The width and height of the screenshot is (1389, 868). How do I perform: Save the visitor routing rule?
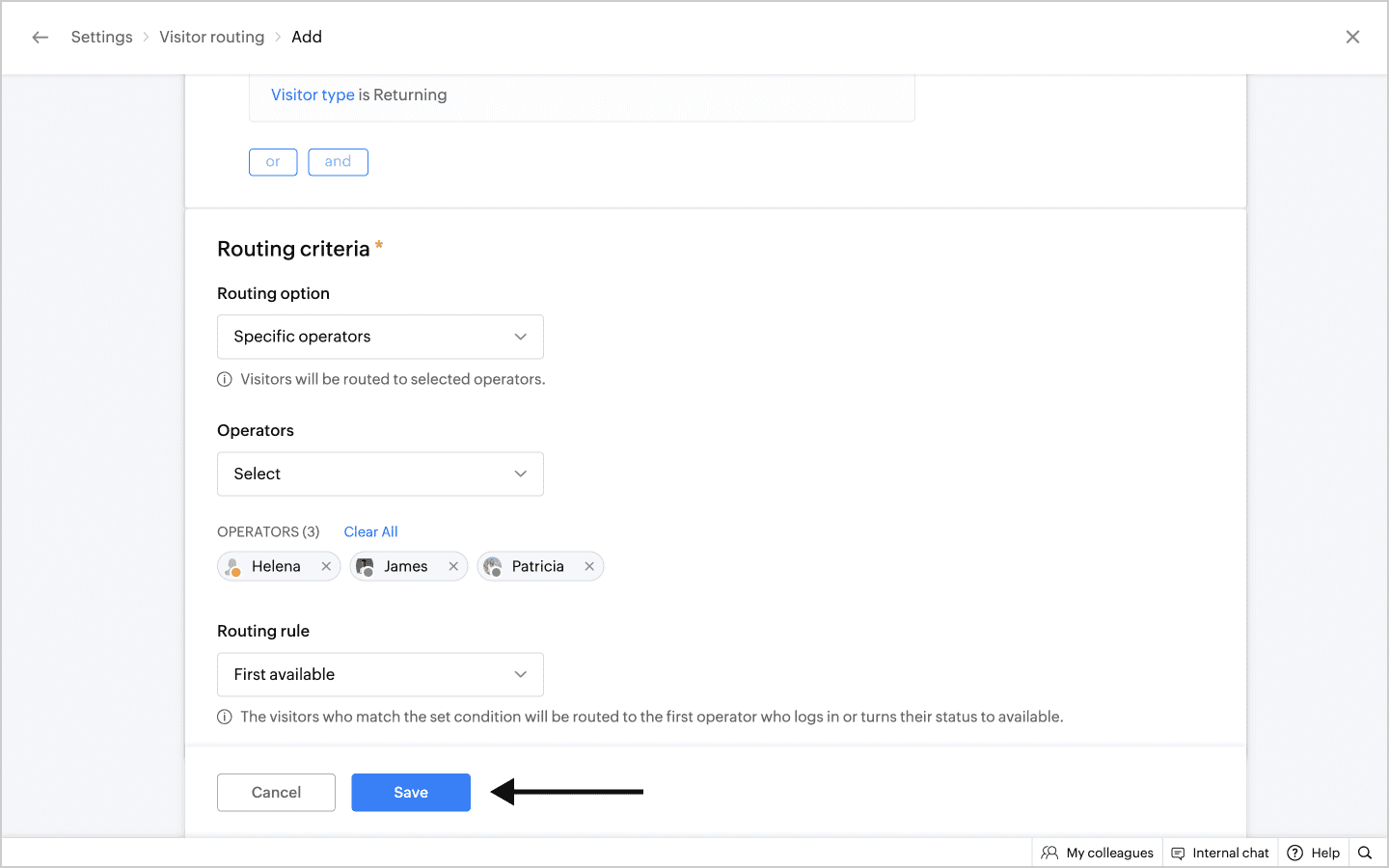tap(411, 792)
